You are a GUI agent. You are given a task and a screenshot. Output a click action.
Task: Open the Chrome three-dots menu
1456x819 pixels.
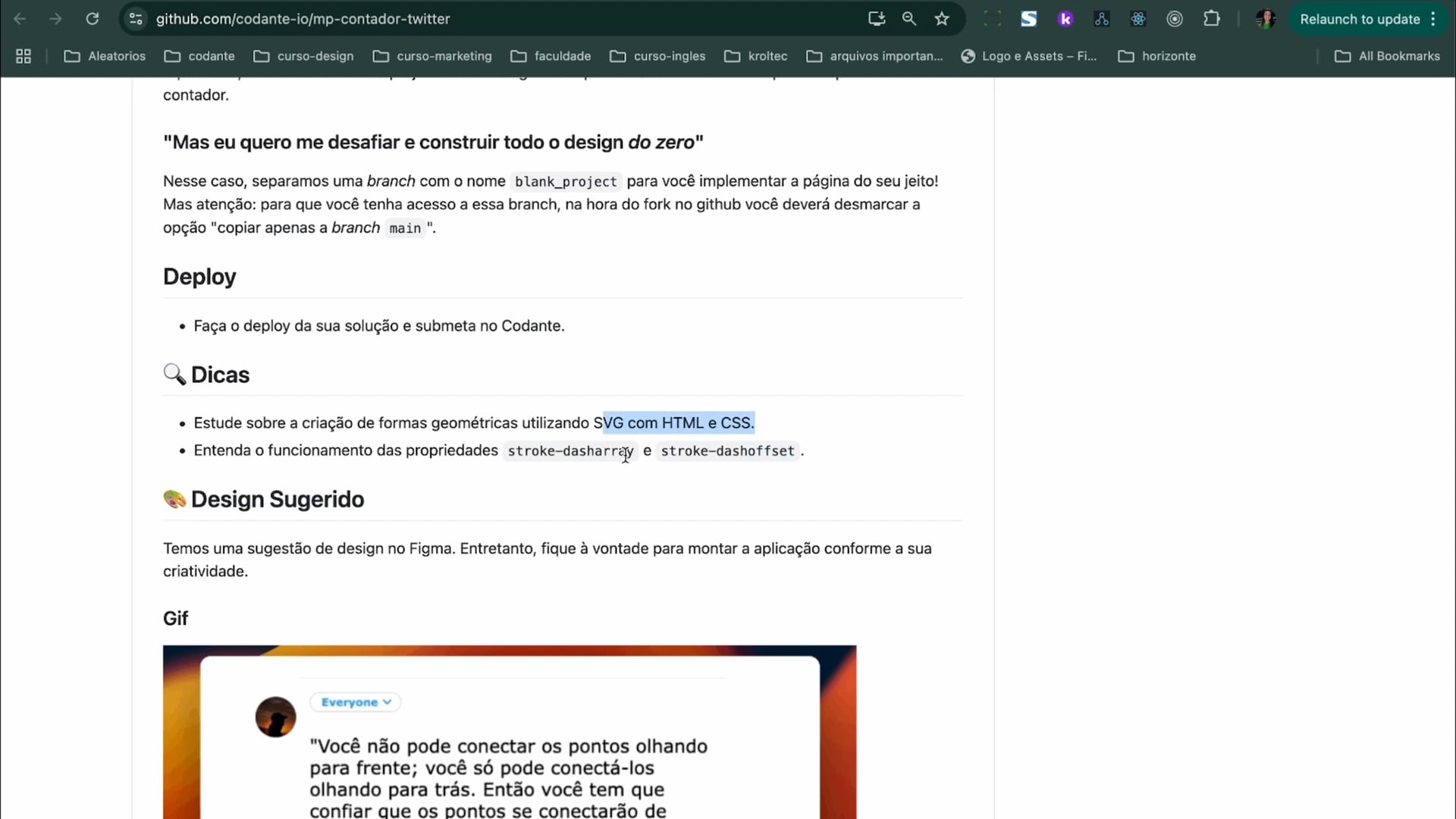[x=1433, y=19]
